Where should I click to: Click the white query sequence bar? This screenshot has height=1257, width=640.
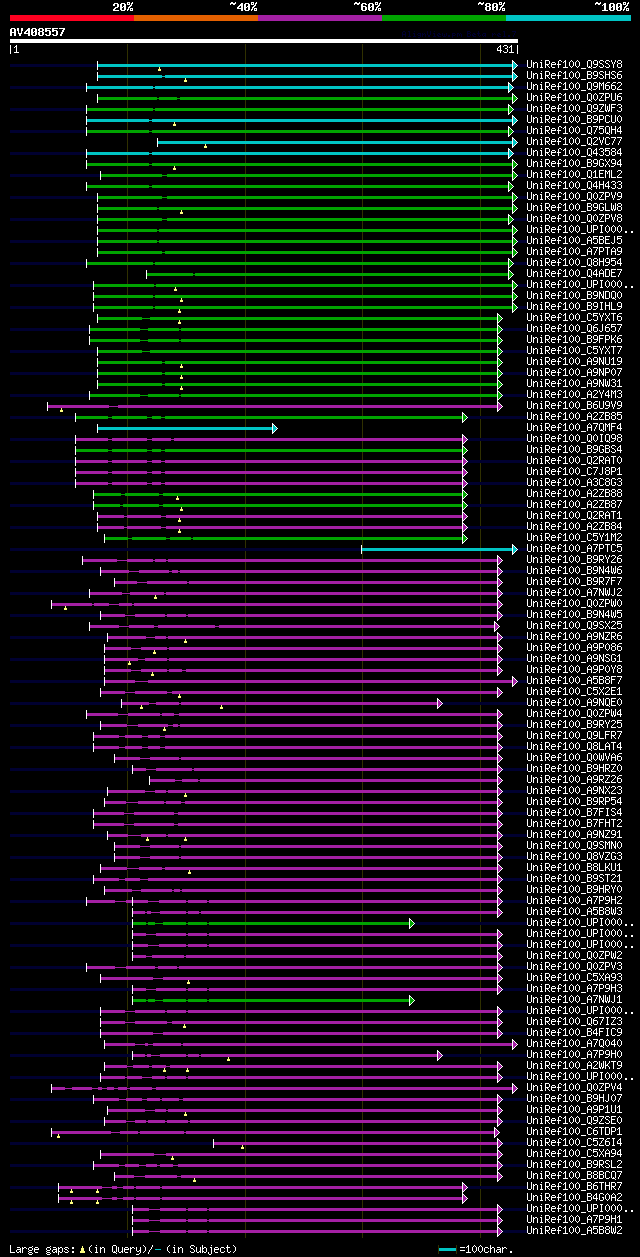click(264, 41)
